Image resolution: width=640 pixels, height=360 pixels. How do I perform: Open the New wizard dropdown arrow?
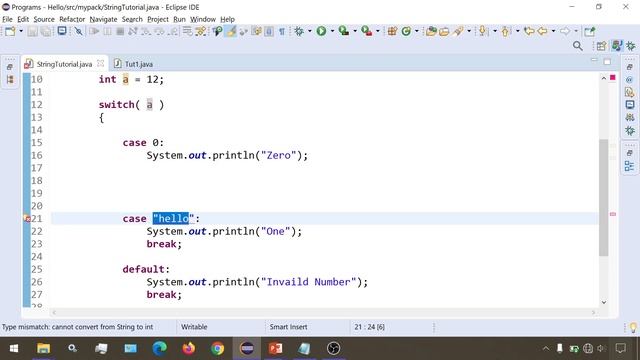tap(21, 31)
